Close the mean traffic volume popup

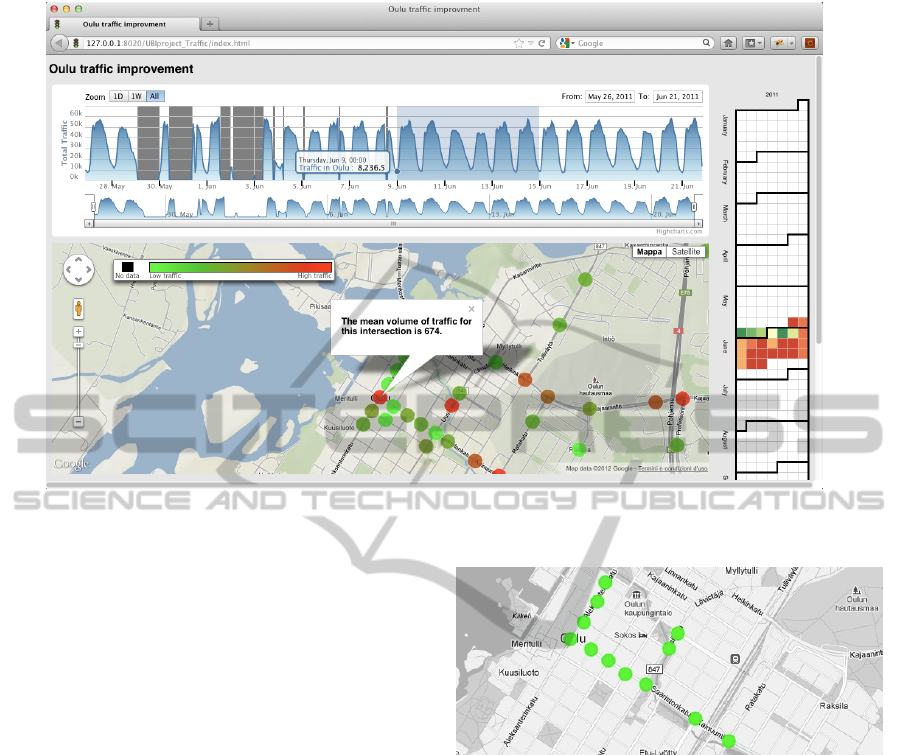[471, 309]
